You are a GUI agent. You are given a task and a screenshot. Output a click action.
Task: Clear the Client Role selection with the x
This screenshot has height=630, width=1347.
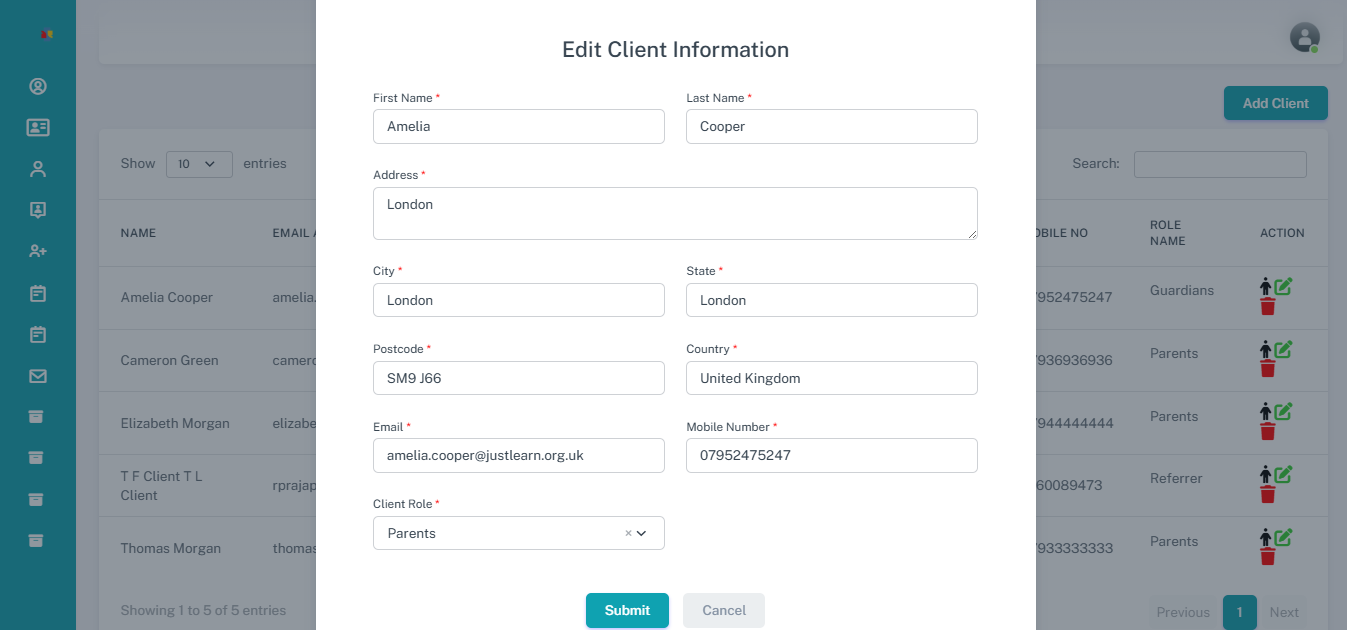[628, 533]
